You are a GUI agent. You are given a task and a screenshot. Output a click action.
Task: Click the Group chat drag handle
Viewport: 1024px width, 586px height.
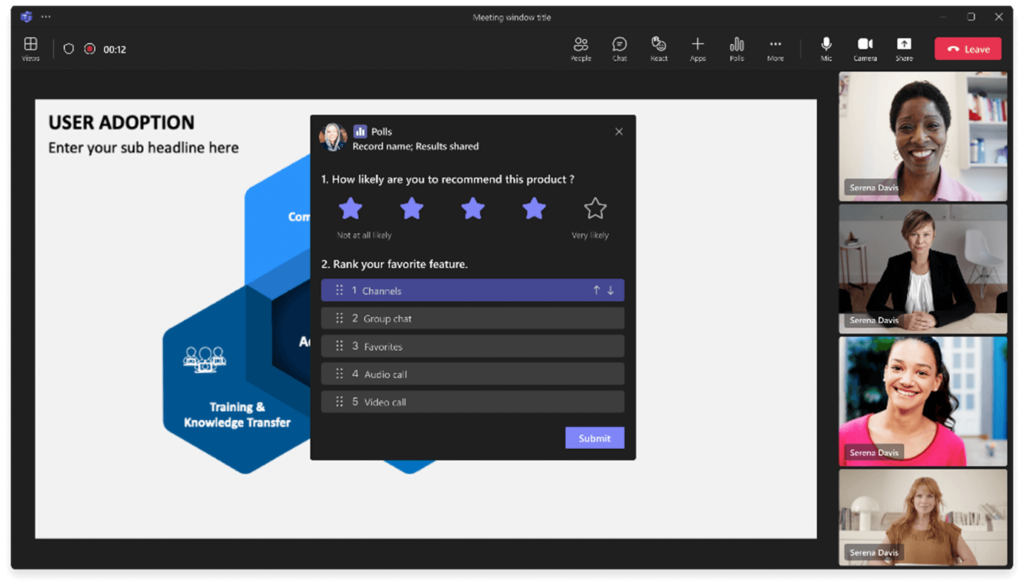[x=339, y=318]
